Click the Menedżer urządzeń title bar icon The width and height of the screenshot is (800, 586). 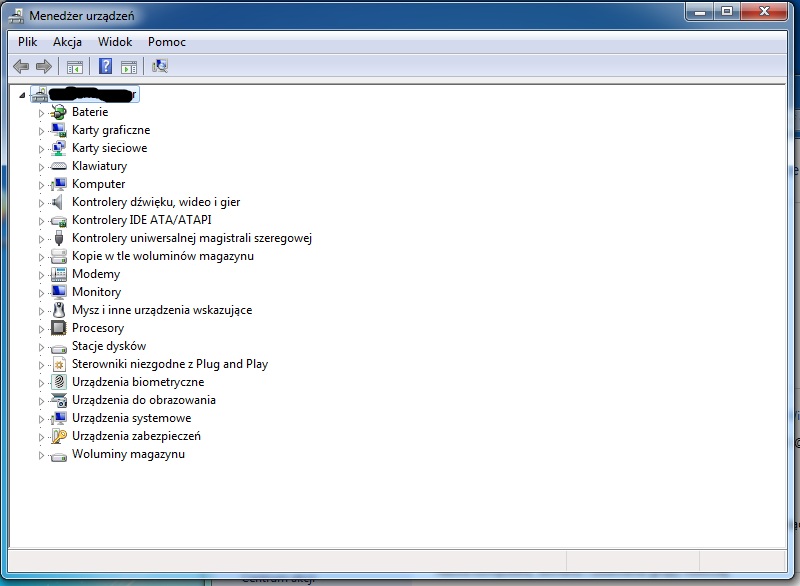pos(16,16)
